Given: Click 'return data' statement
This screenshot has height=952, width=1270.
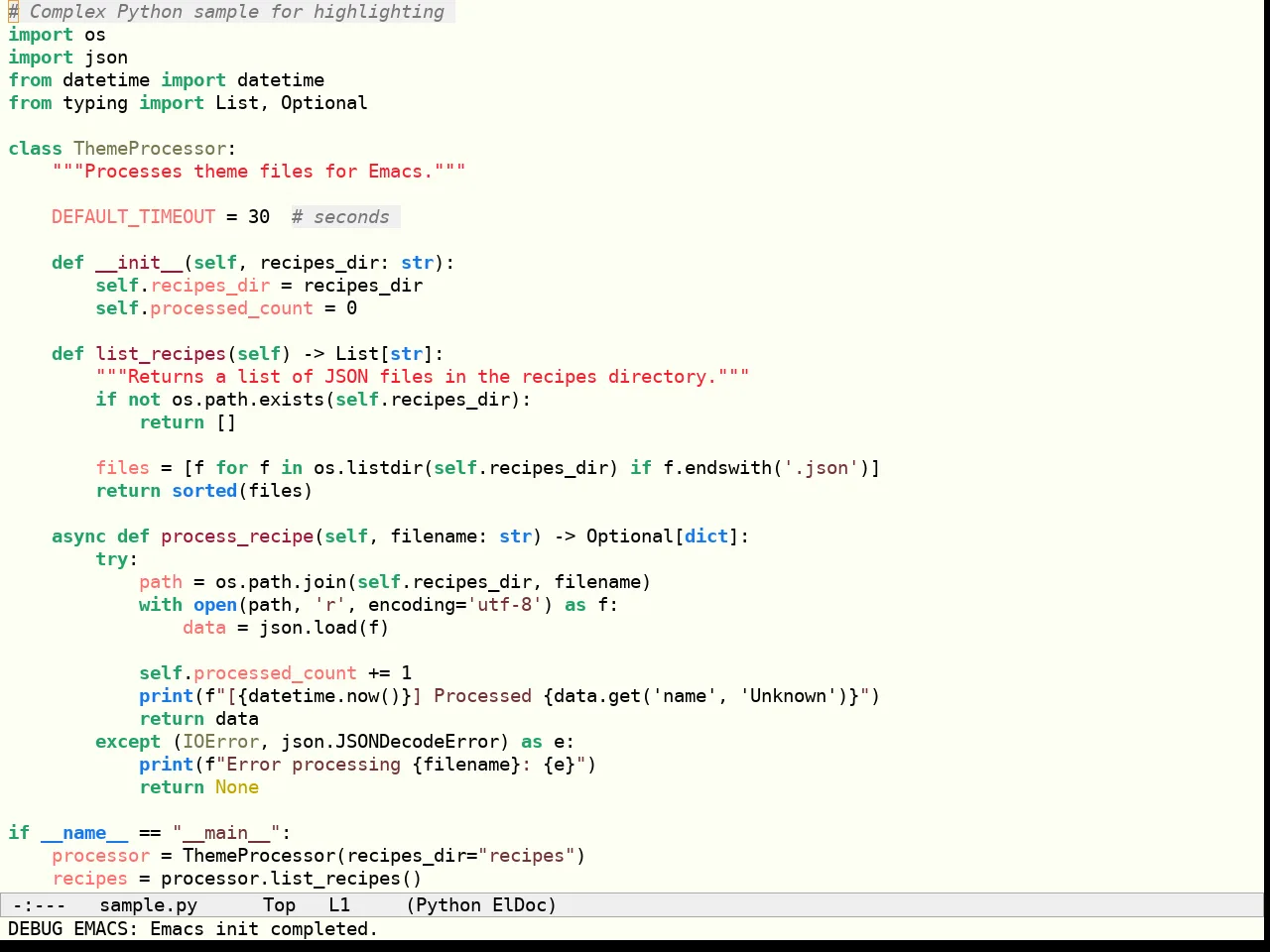Looking at the screenshot, I should [x=198, y=719].
